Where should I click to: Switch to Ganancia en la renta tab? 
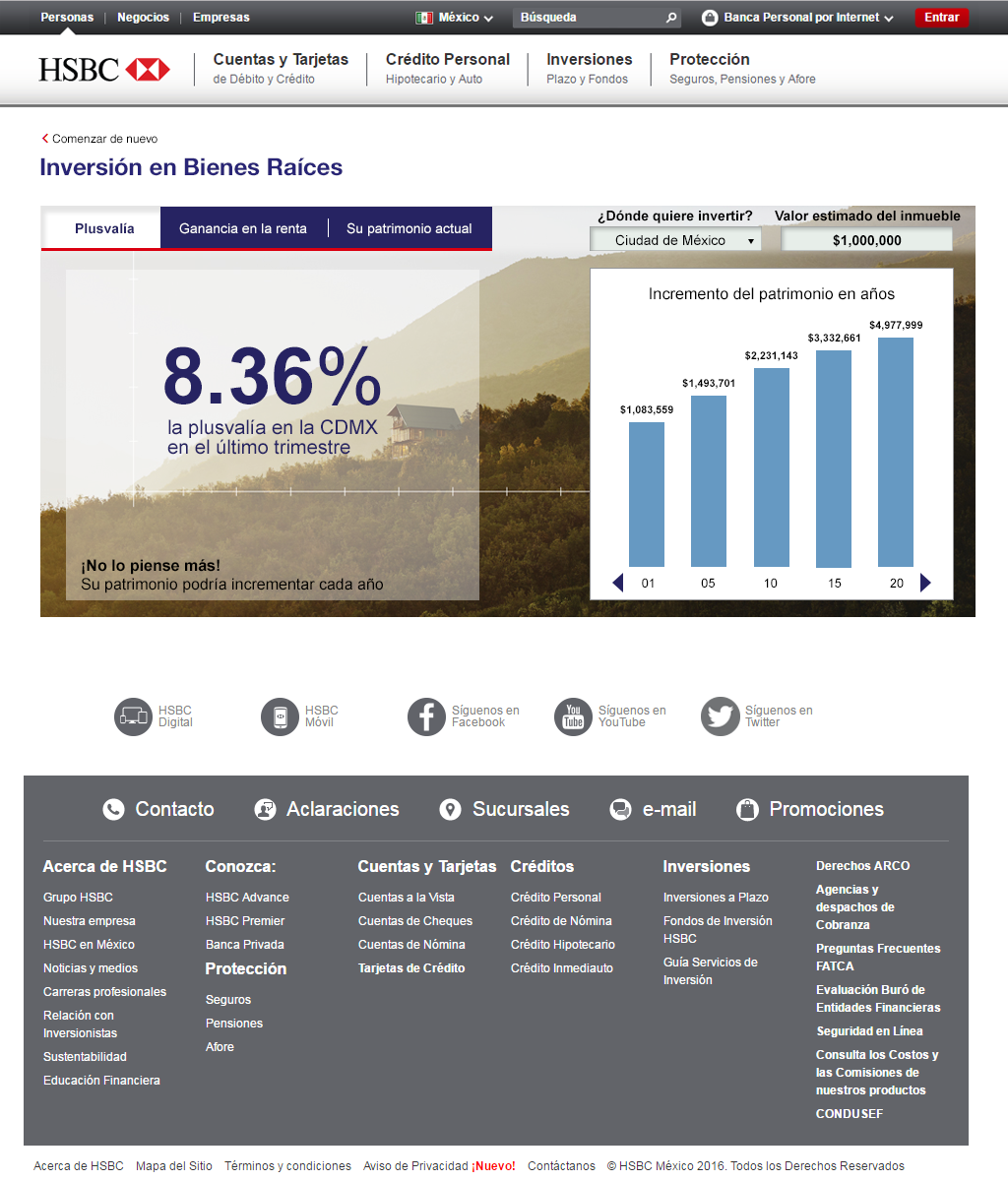[x=243, y=228]
